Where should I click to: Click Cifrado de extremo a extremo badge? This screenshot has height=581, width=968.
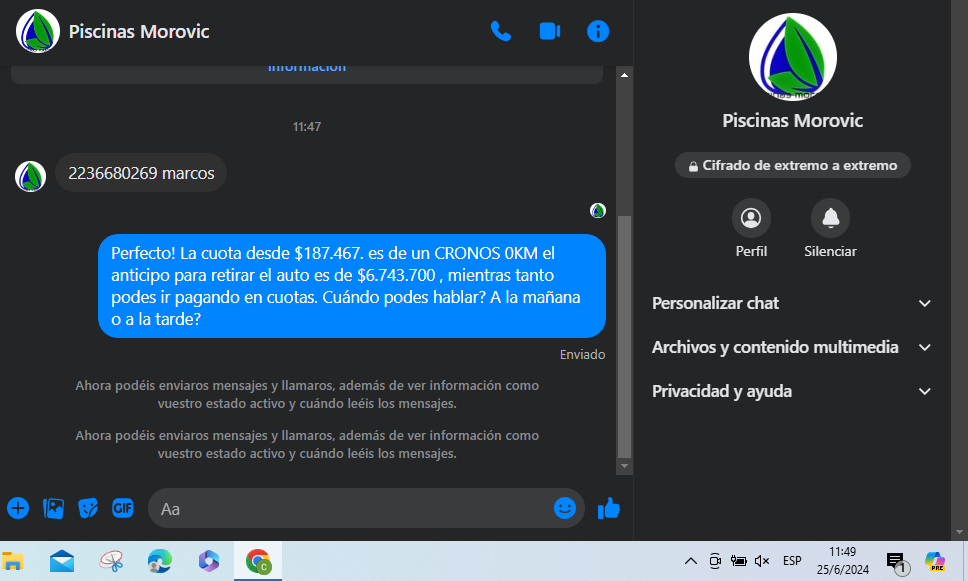(x=792, y=165)
